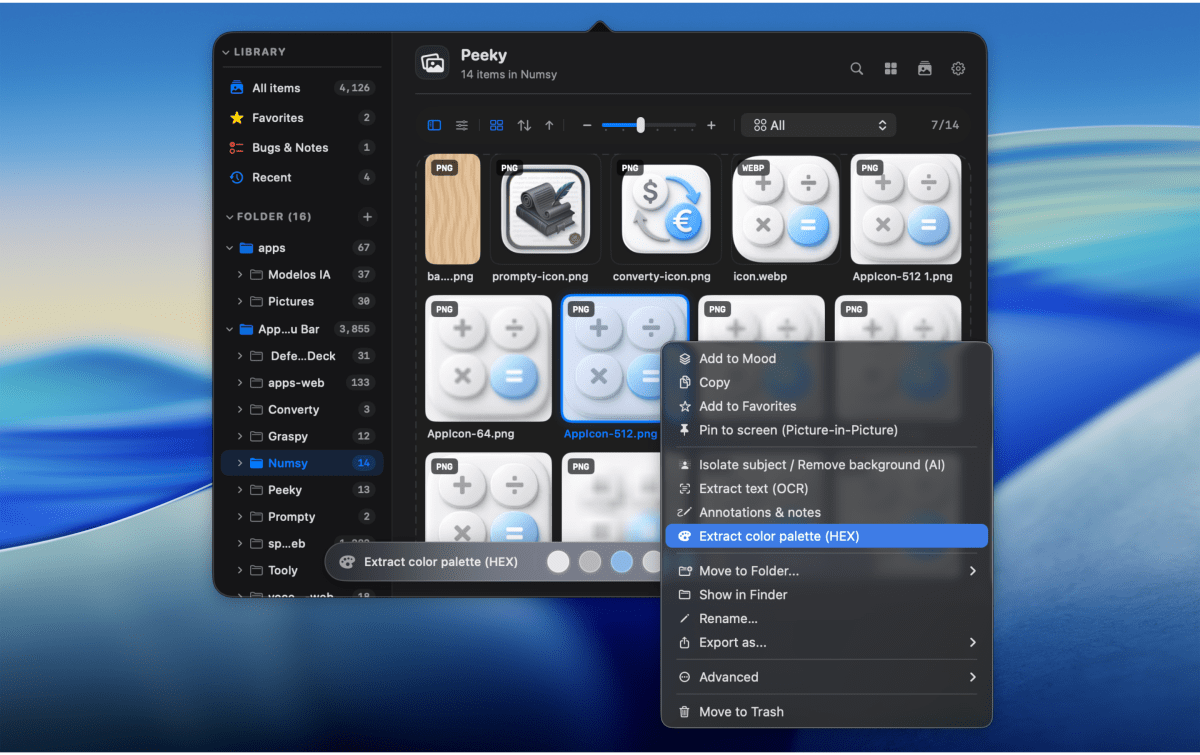Image resolution: width=1200 pixels, height=755 pixels.
Task: Choose Extract color palette (HEX) menu item
Action: 827,537
